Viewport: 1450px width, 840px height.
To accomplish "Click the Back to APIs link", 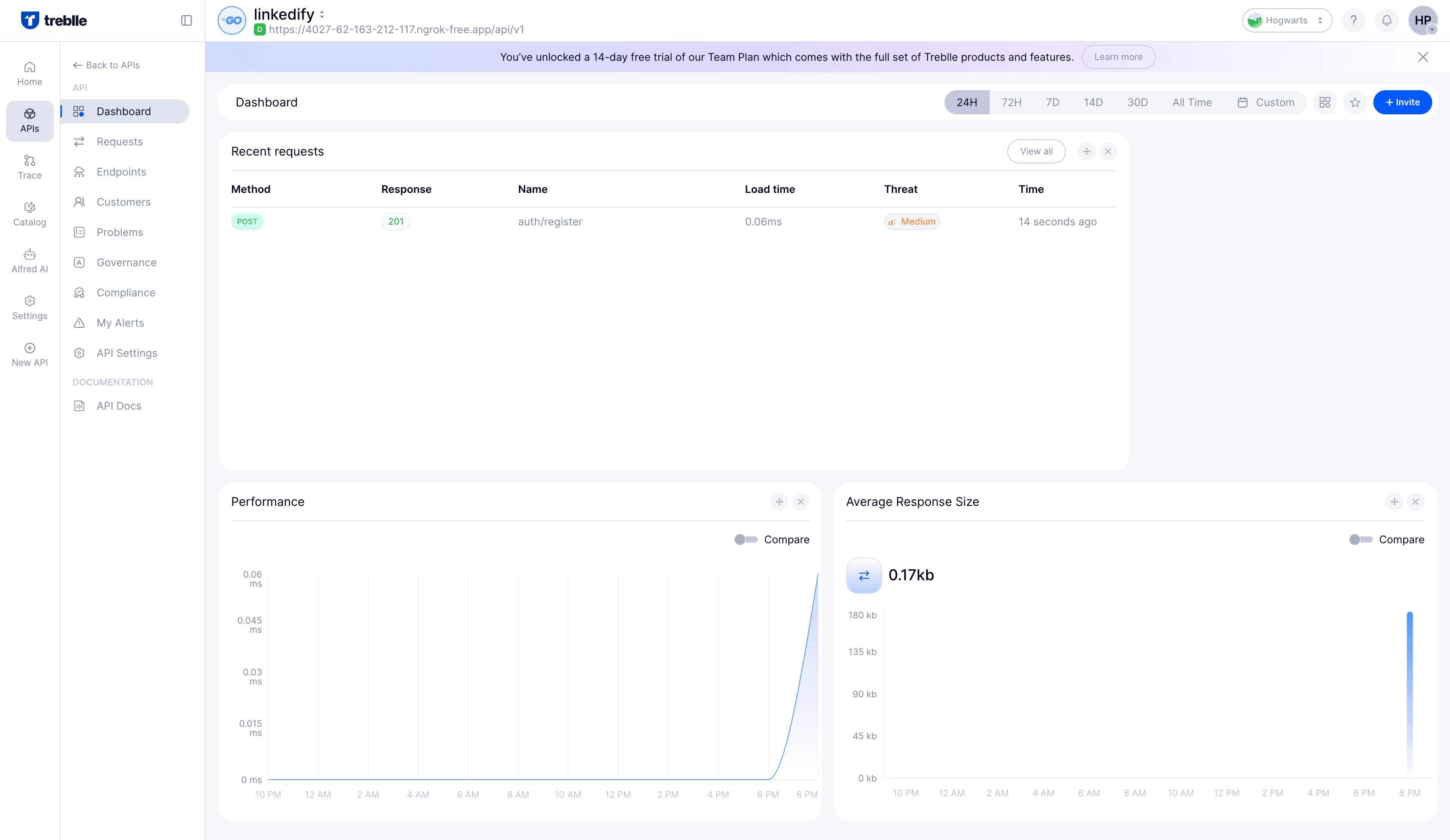I will point(107,65).
